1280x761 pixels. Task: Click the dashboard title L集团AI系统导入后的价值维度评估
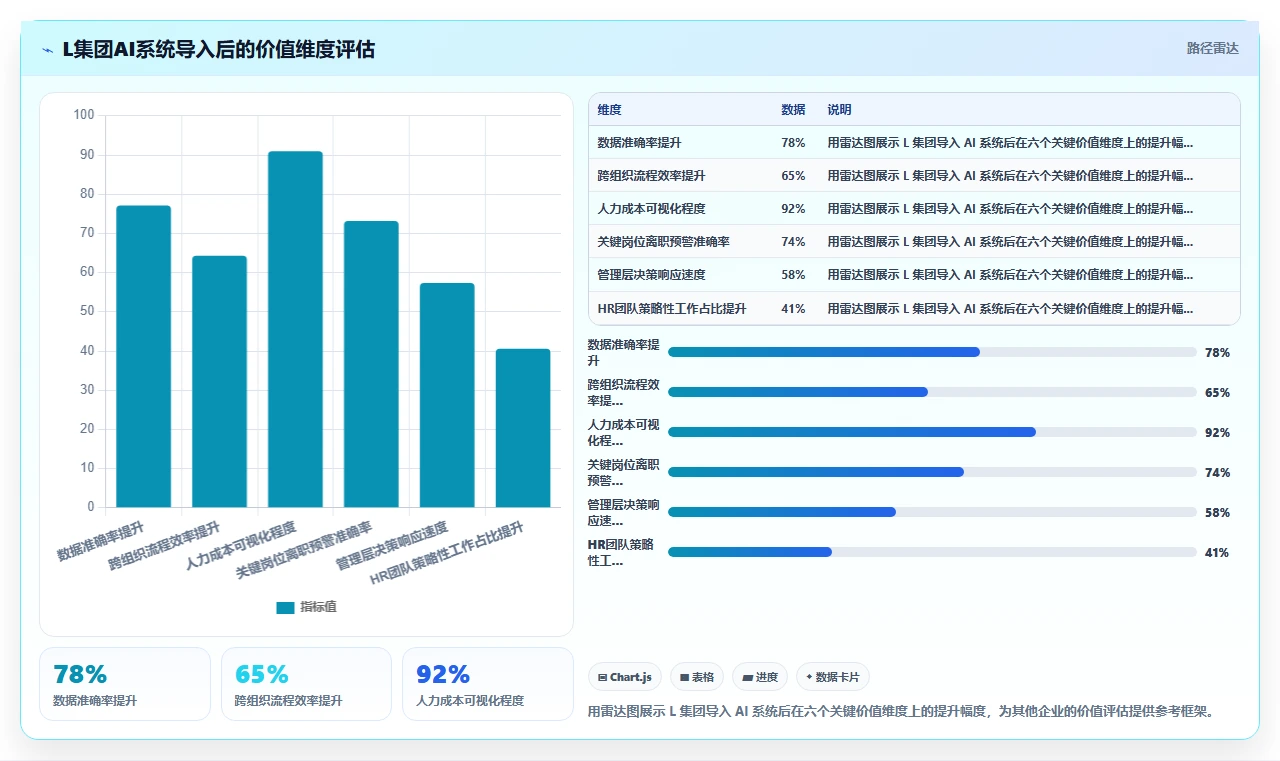(219, 49)
